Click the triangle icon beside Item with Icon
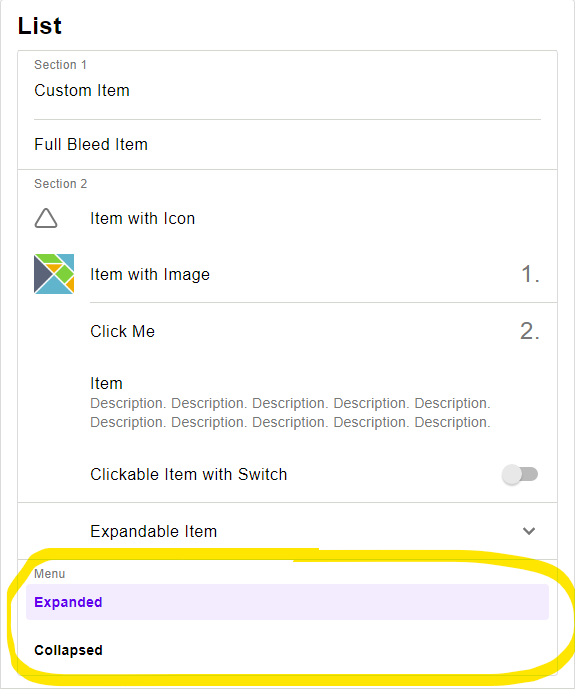 46,218
